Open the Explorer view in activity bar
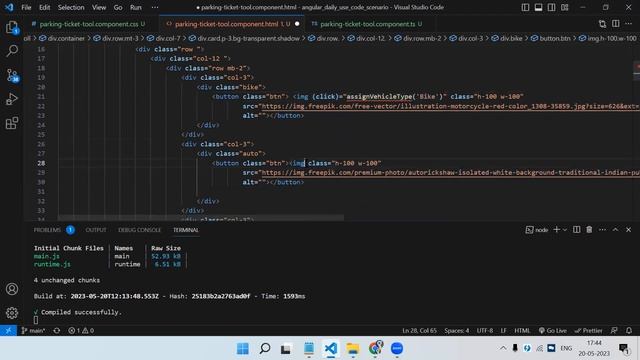640x360 pixels. pyautogui.click(x=12, y=27)
